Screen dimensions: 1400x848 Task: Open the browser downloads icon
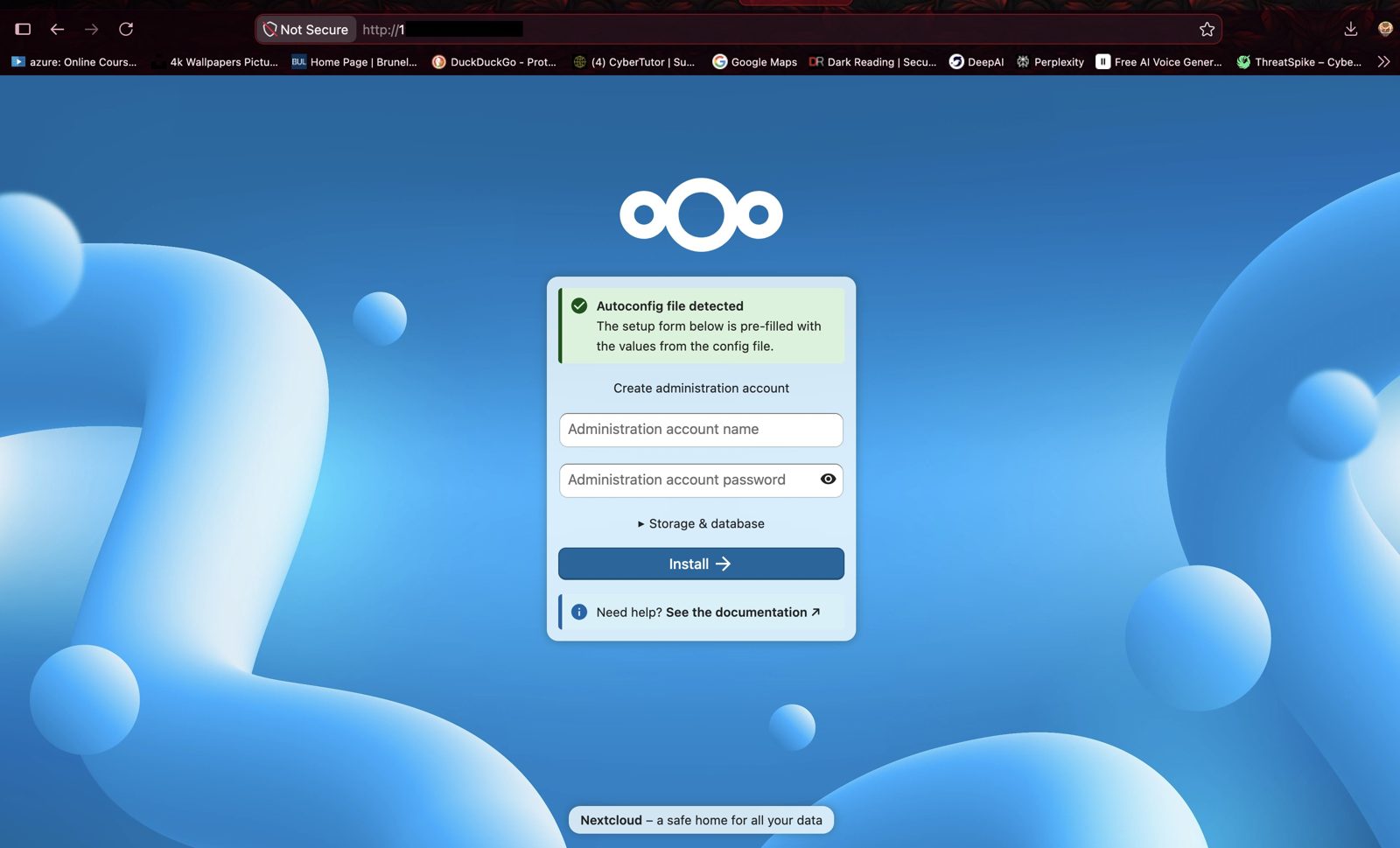pos(1350,29)
